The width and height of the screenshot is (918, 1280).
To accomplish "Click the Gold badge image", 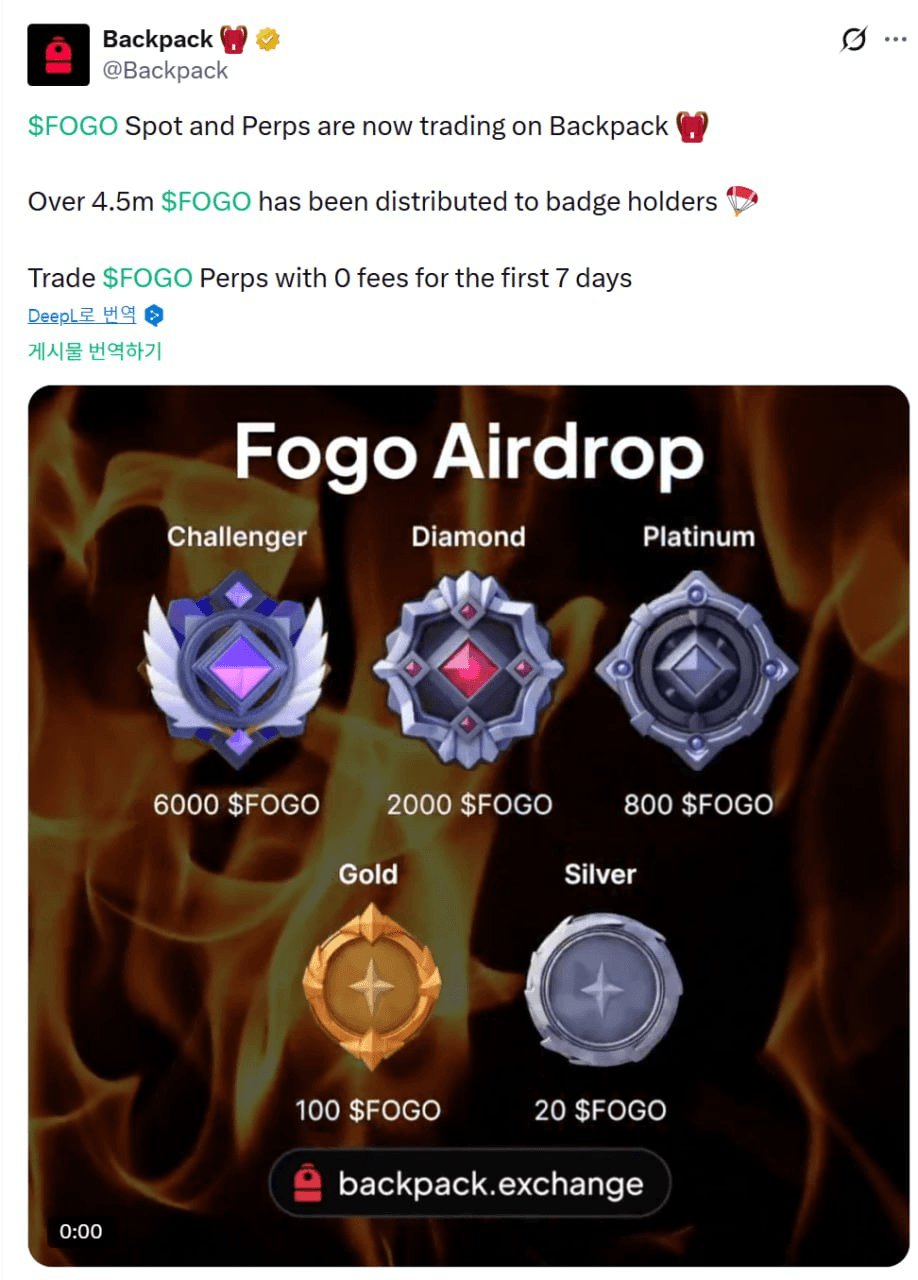I will [x=372, y=987].
